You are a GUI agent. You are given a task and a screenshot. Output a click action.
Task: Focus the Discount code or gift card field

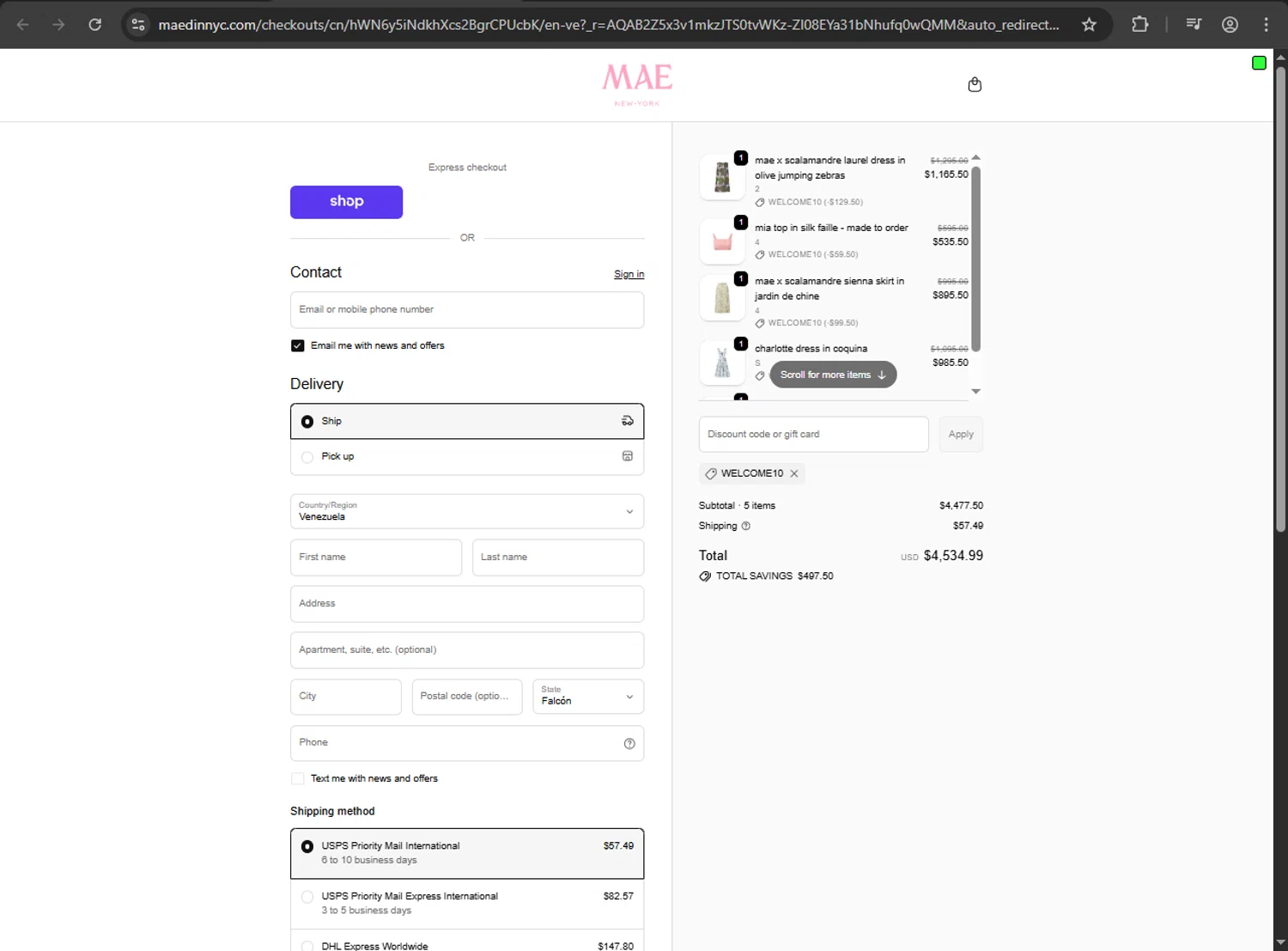click(x=814, y=435)
